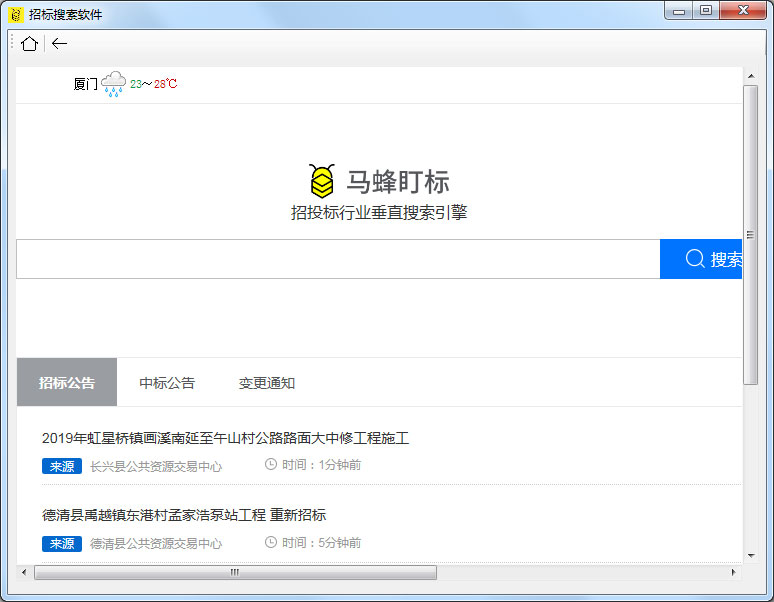Click time label 时间：5分钟前
The width and height of the screenshot is (774, 602).
tap(321, 542)
